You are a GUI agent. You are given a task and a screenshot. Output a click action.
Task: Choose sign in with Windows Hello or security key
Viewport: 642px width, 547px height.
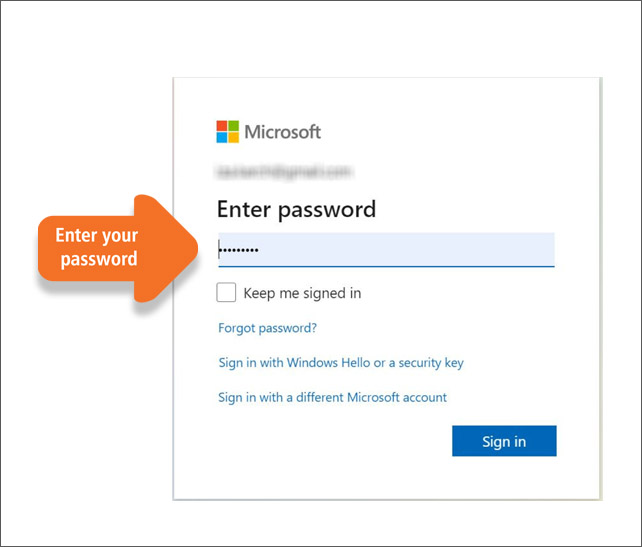tap(341, 363)
